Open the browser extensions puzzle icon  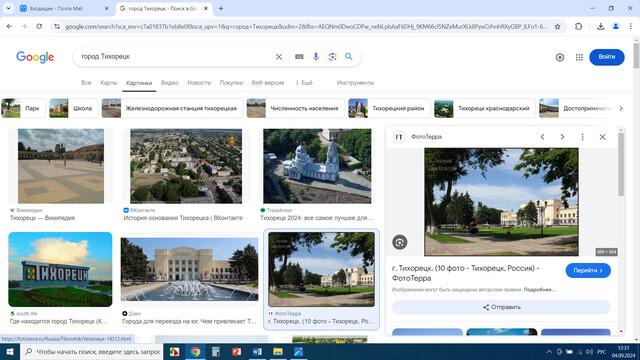pyautogui.click(x=578, y=27)
